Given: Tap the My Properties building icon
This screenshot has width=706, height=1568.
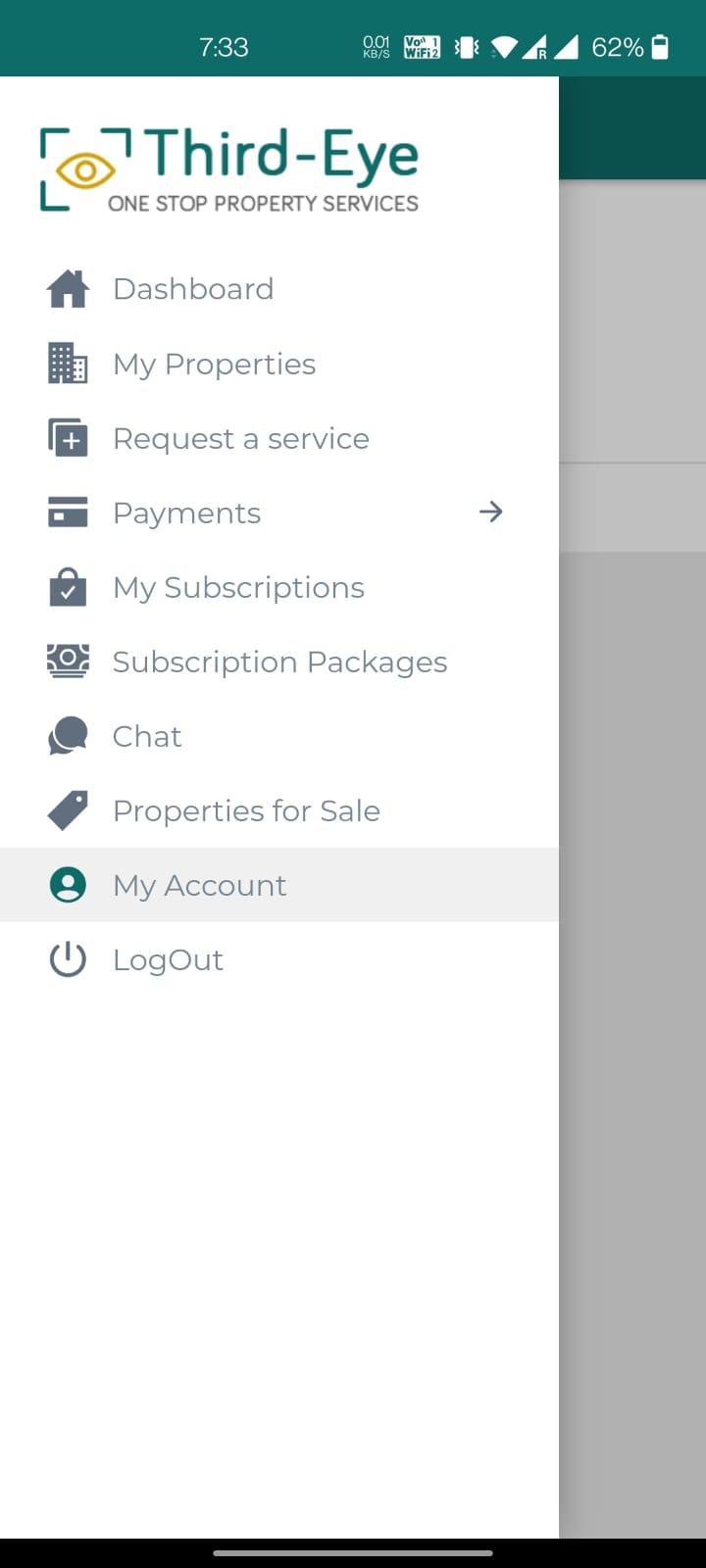Looking at the screenshot, I should (68, 364).
